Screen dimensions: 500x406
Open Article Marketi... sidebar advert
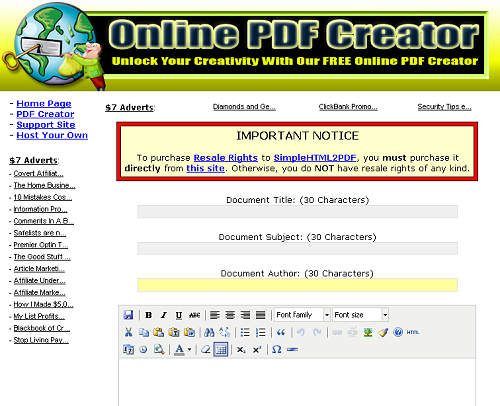click(39, 269)
